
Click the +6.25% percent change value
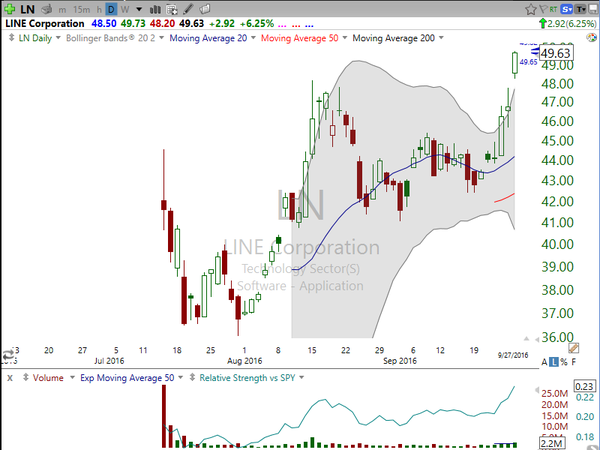coord(257,24)
